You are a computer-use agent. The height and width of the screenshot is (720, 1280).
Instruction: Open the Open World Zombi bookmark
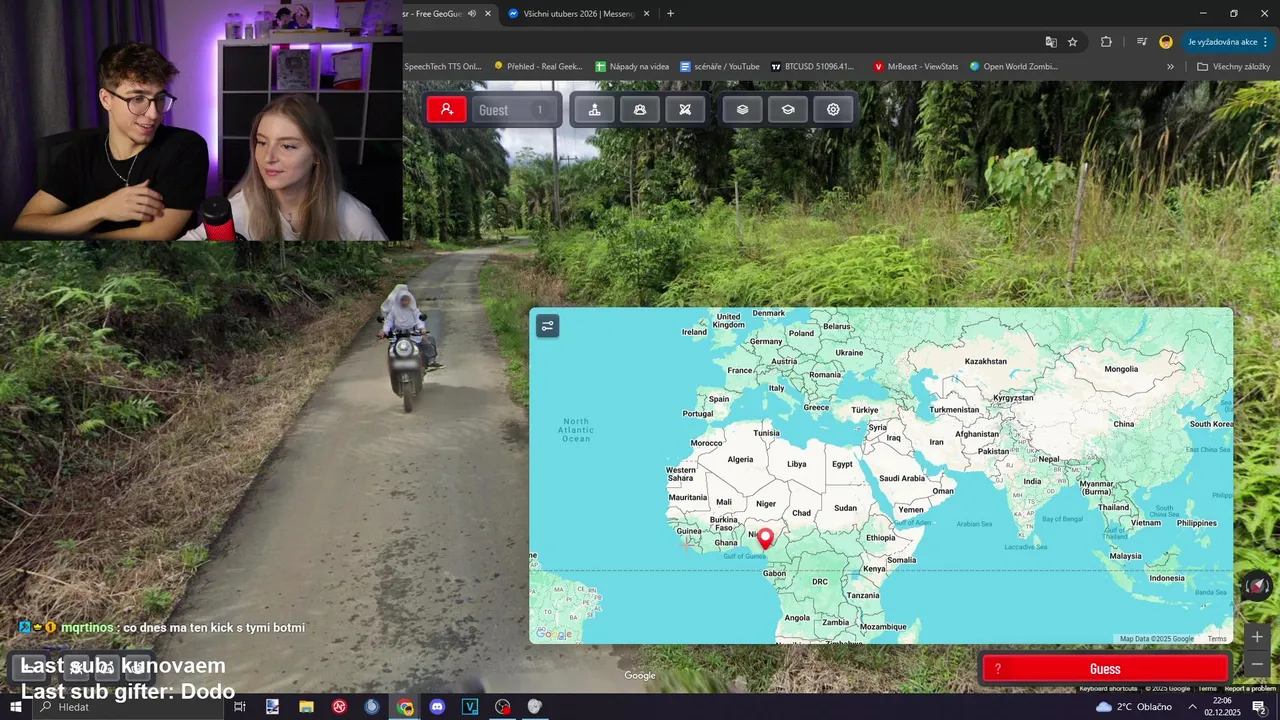(x=1013, y=67)
